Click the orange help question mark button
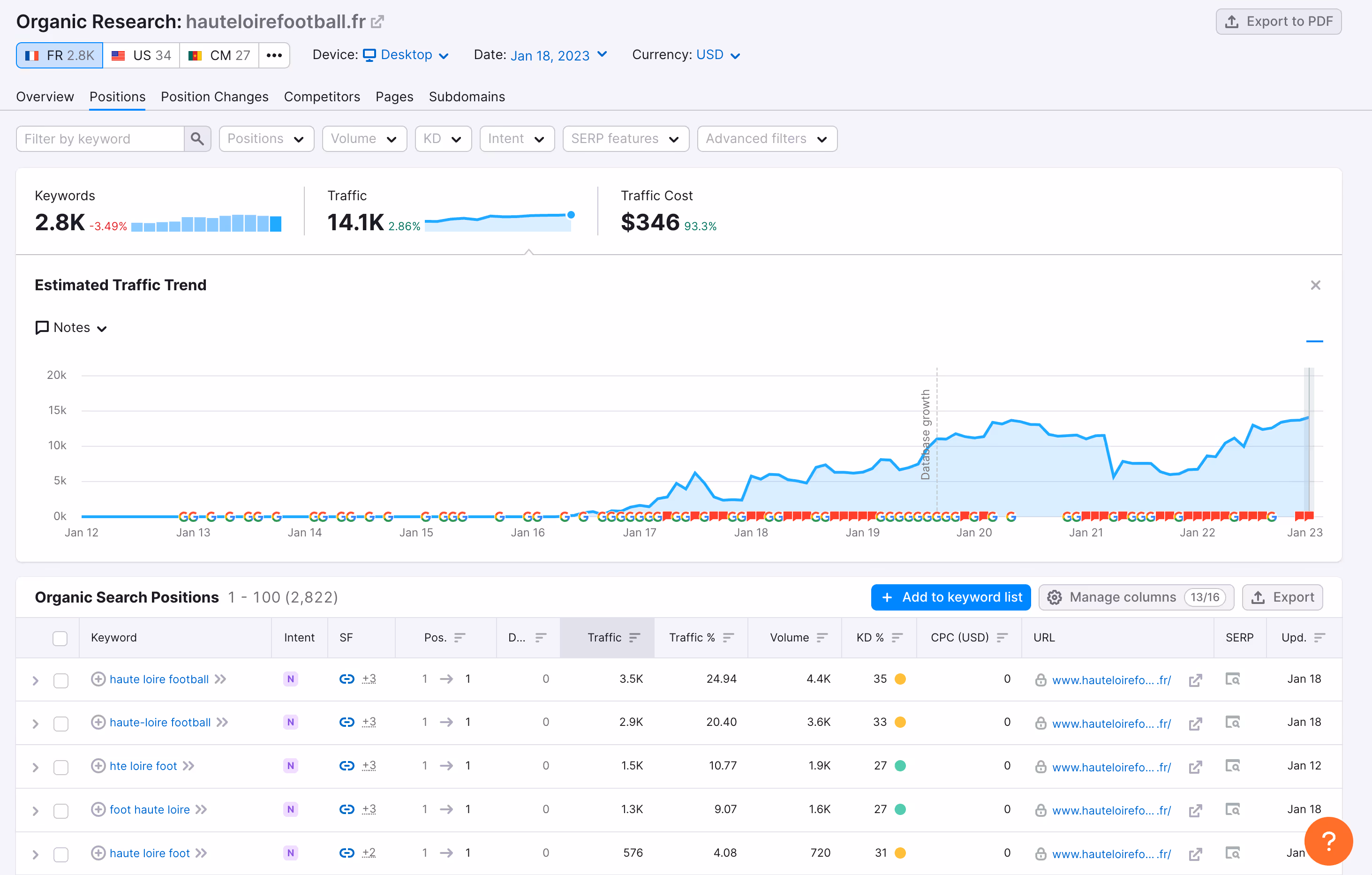The height and width of the screenshot is (875, 1372). [1328, 840]
